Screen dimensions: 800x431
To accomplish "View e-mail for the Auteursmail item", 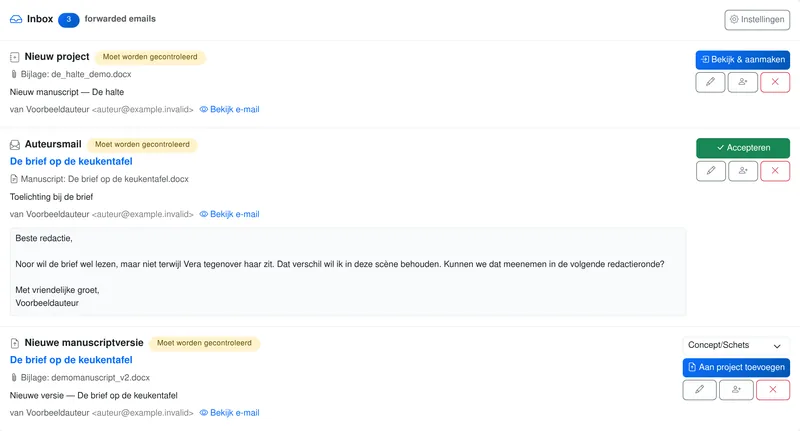I will point(229,214).
